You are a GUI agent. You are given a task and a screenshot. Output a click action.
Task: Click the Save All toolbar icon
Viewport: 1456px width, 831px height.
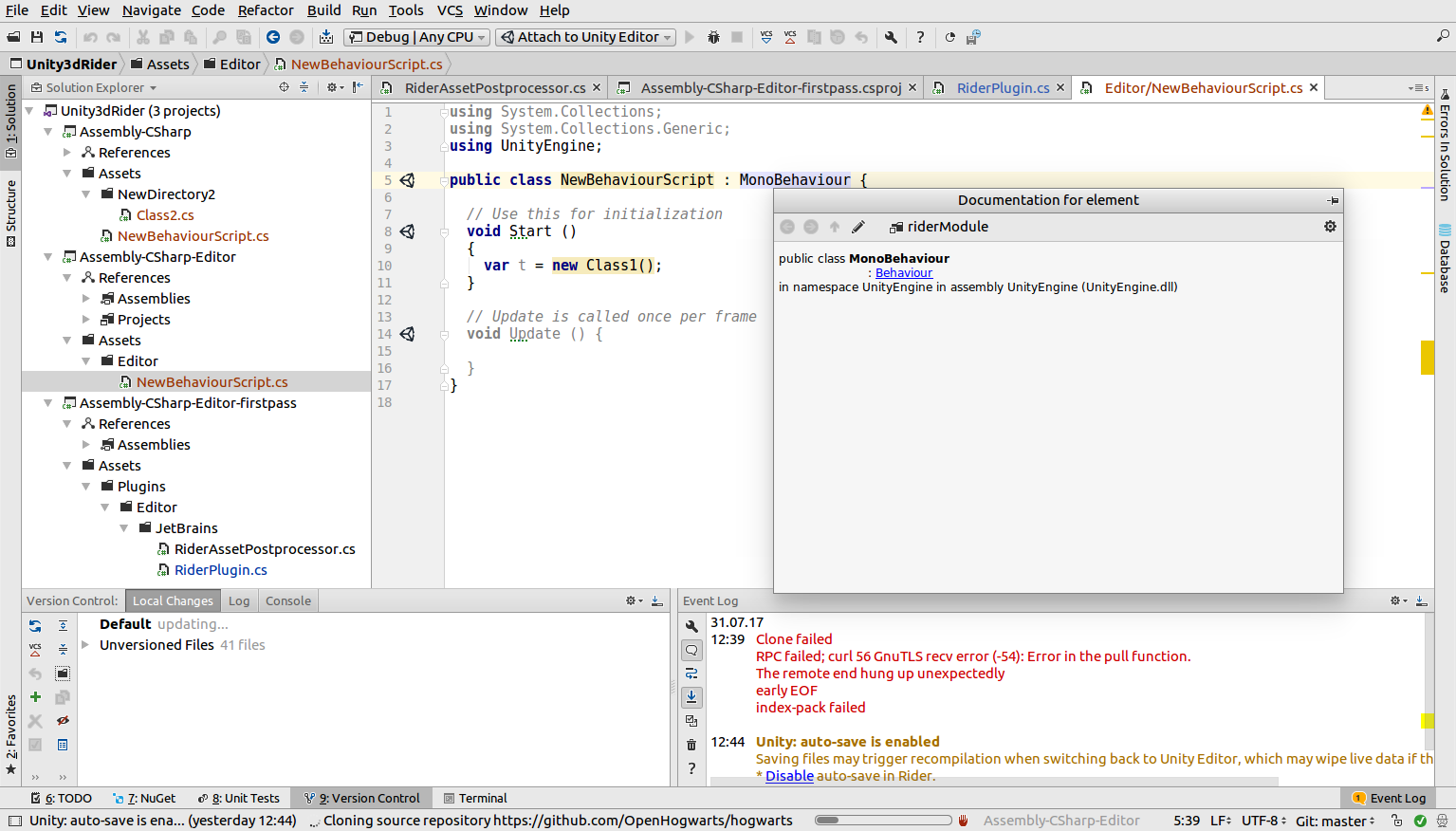pyautogui.click(x=37, y=37)
